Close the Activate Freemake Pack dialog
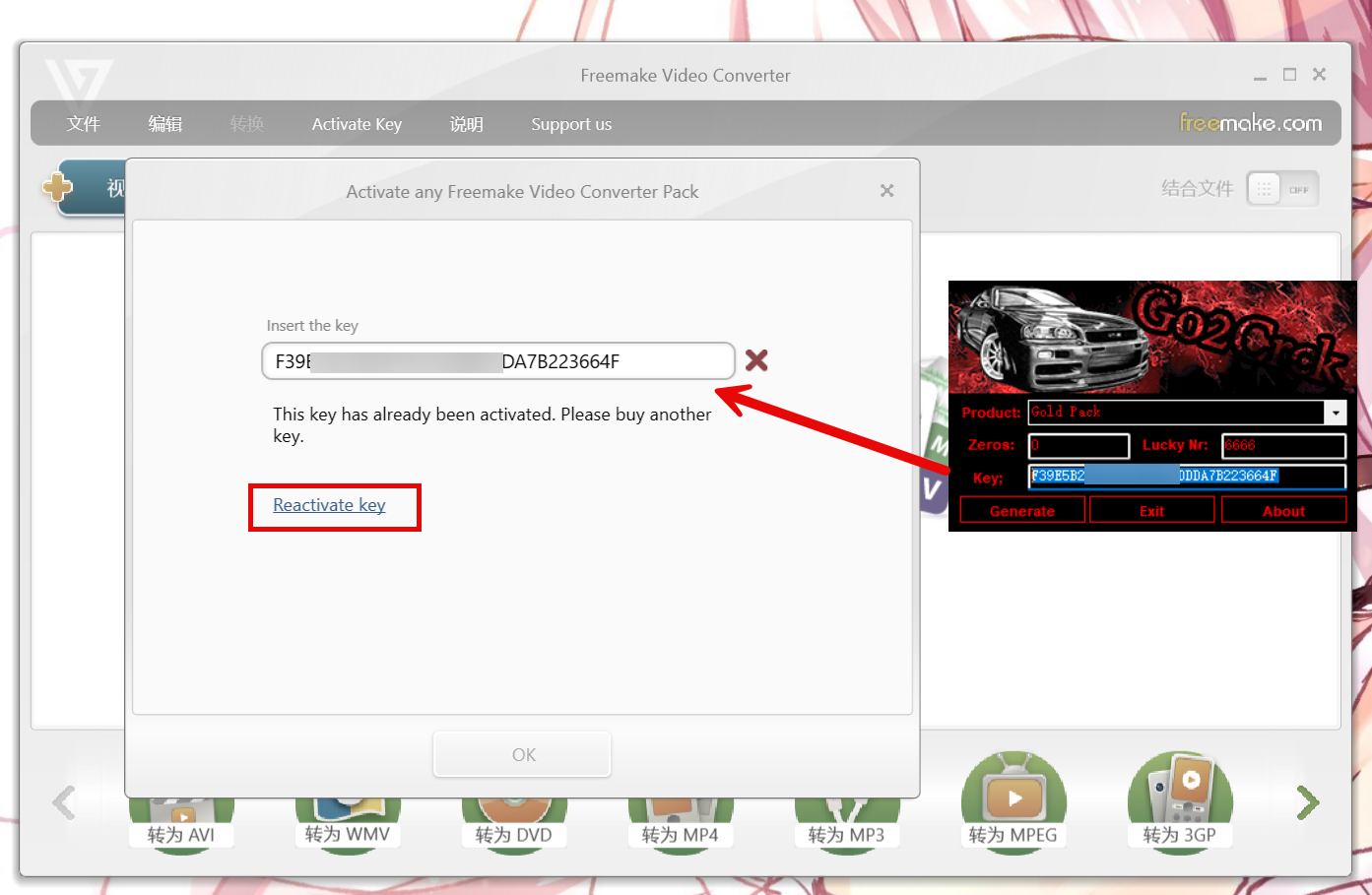This screenshot has height=895, width=1372. [x=886, y=191]
